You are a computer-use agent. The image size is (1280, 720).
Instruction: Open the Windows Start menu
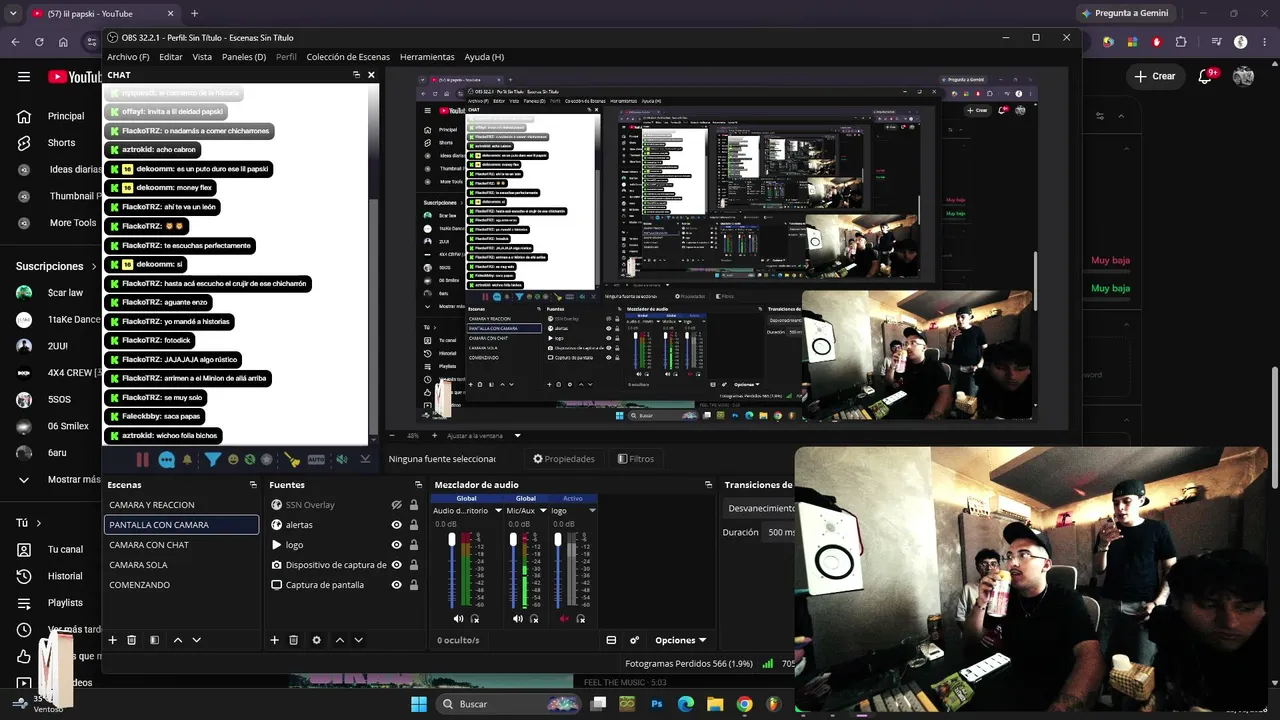click(418, 704)
